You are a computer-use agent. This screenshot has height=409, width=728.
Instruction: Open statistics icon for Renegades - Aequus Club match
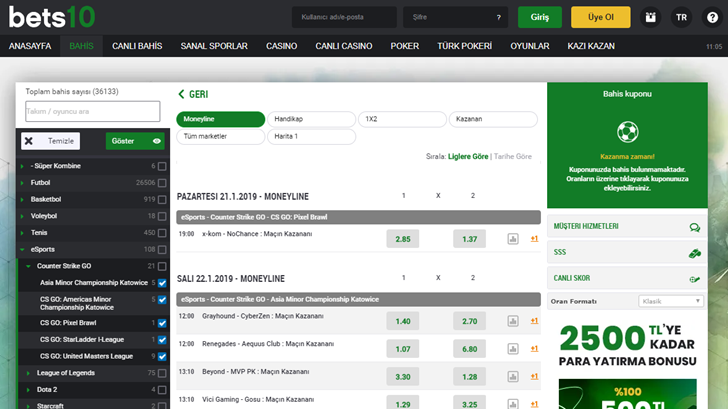[x=513, y=349]
